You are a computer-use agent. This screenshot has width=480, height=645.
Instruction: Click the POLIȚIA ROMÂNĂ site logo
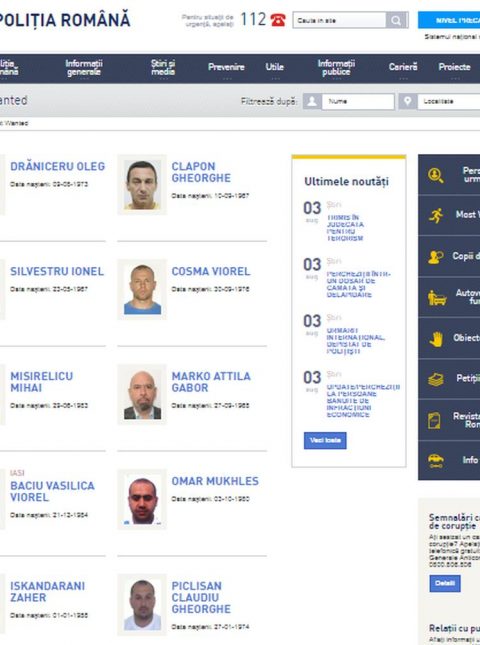pos(64,20)
